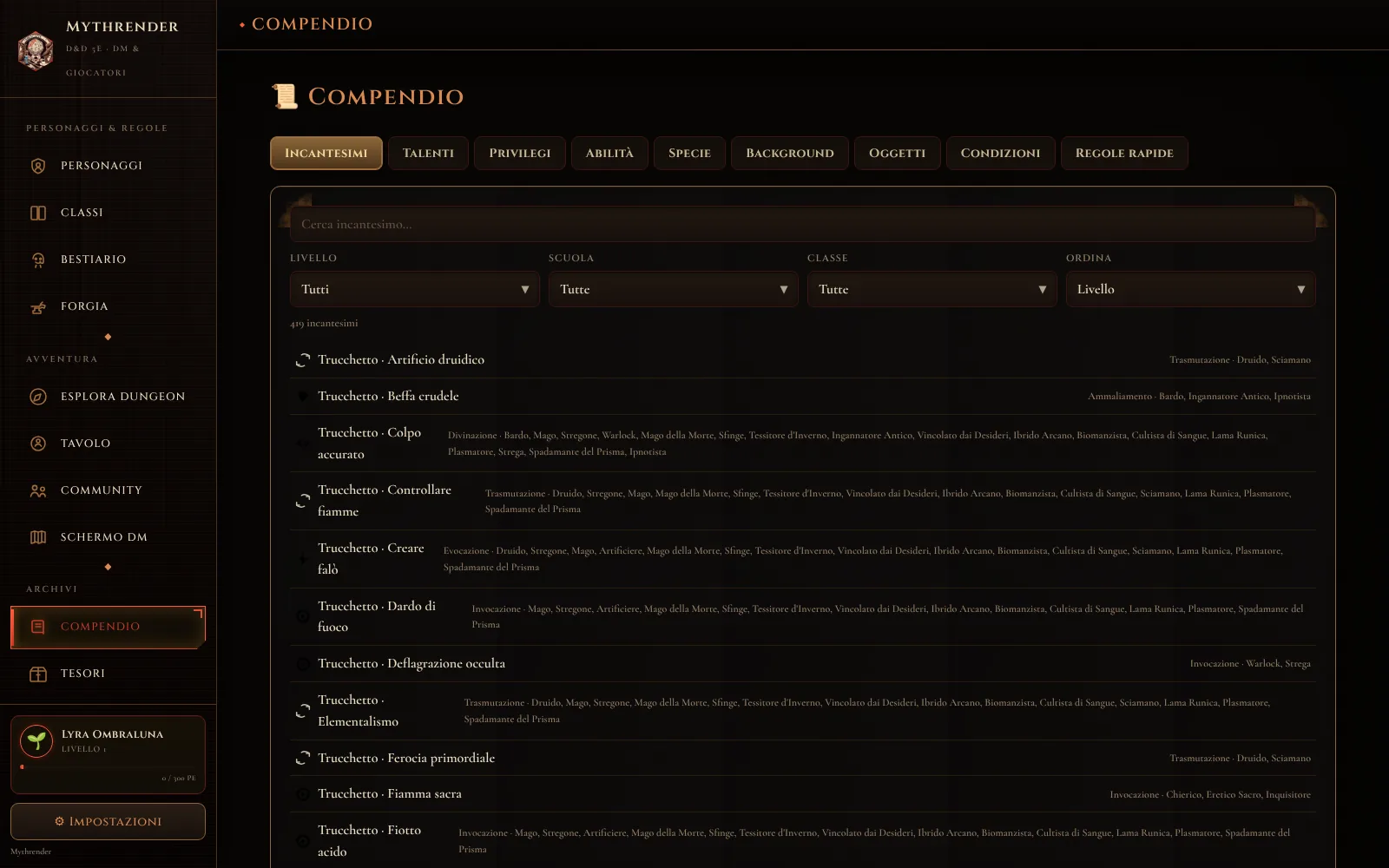
Task: Click the school icon beside Ferocia primordiale
Action: (303, 759)
